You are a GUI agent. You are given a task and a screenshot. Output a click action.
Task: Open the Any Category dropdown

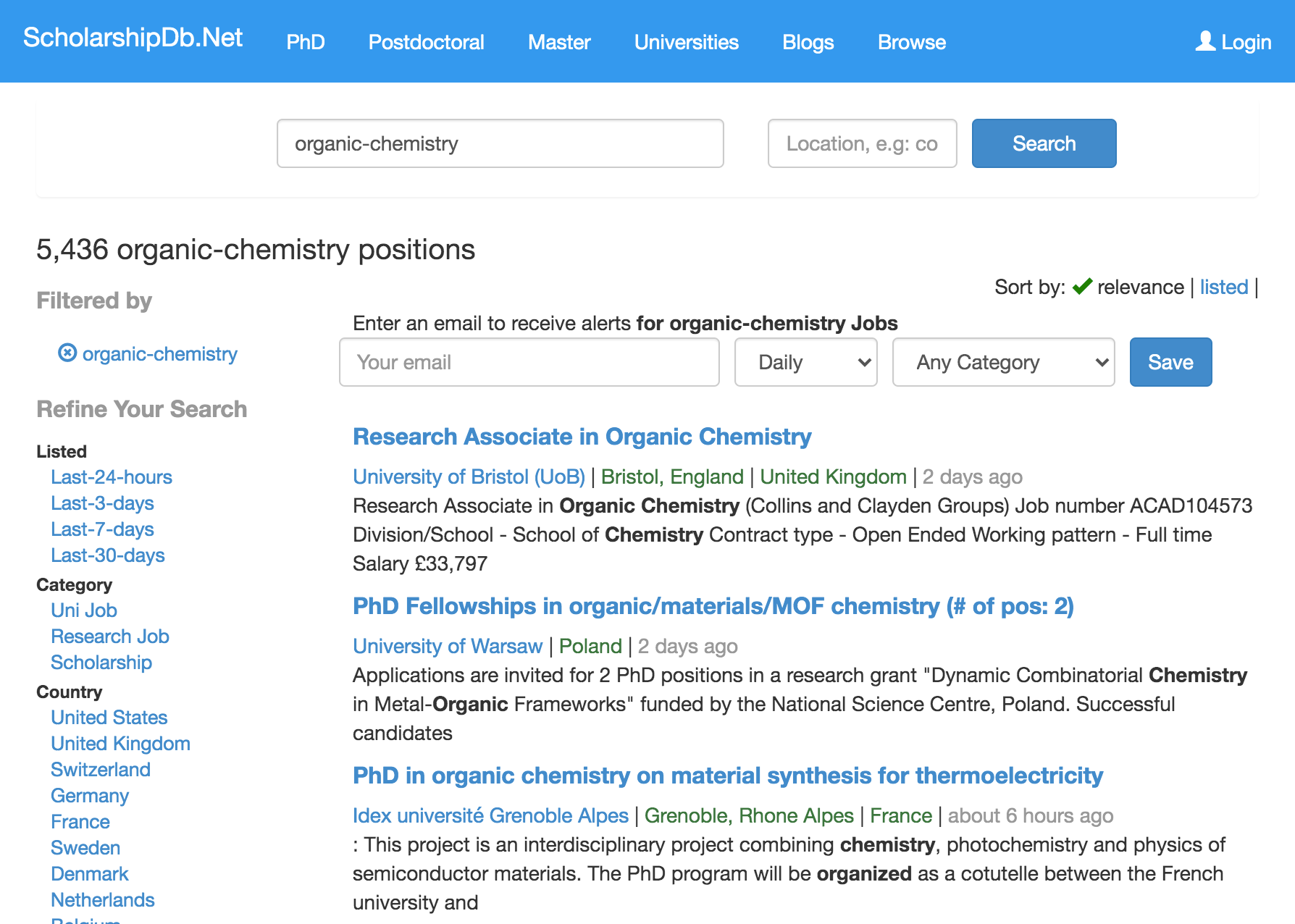click(1003, 362)
